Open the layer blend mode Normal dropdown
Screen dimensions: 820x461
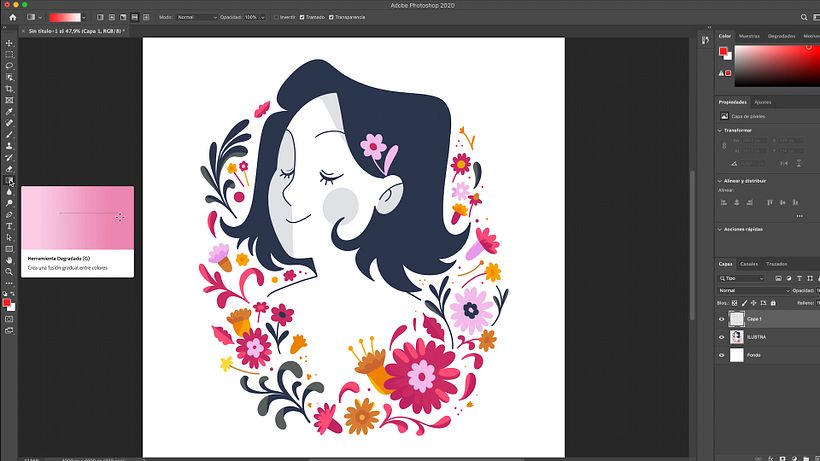coord(753,291)
